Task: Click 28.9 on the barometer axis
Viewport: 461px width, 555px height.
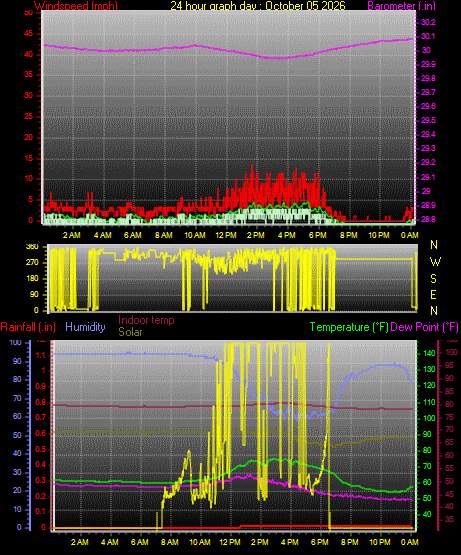Action: (428, 205)
